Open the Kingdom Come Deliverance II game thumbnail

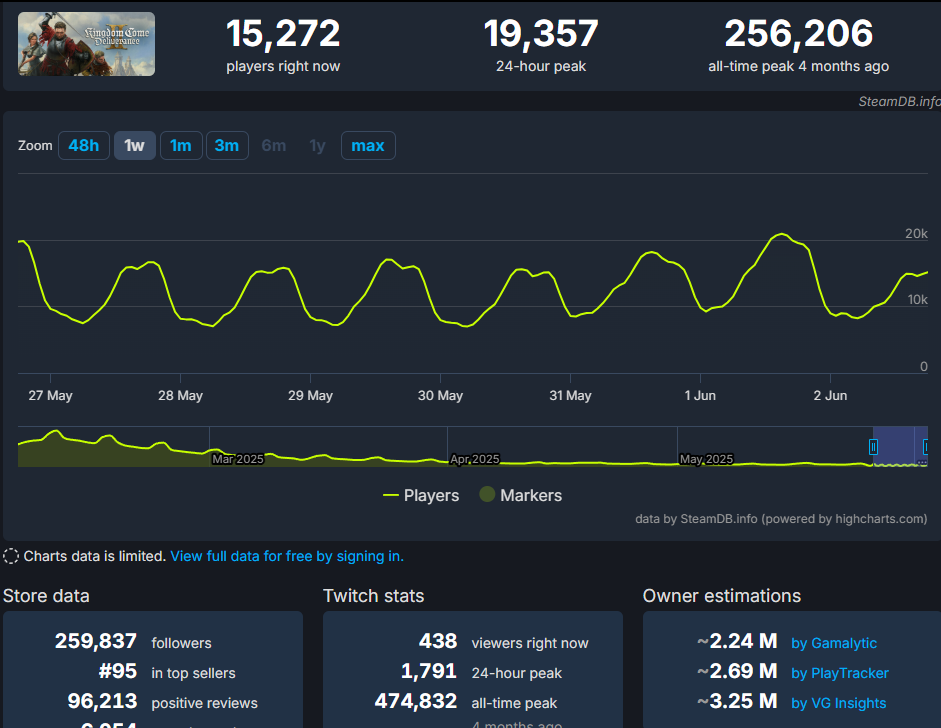click(86, 44)
